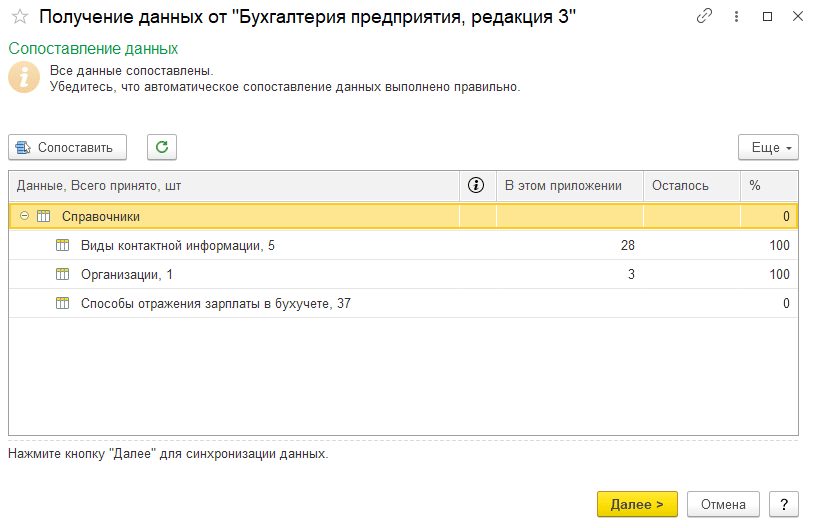Viewport: 818px width, 528px height.
Task: Click the table icon beside Организации
Action: [x=62, y=274]
